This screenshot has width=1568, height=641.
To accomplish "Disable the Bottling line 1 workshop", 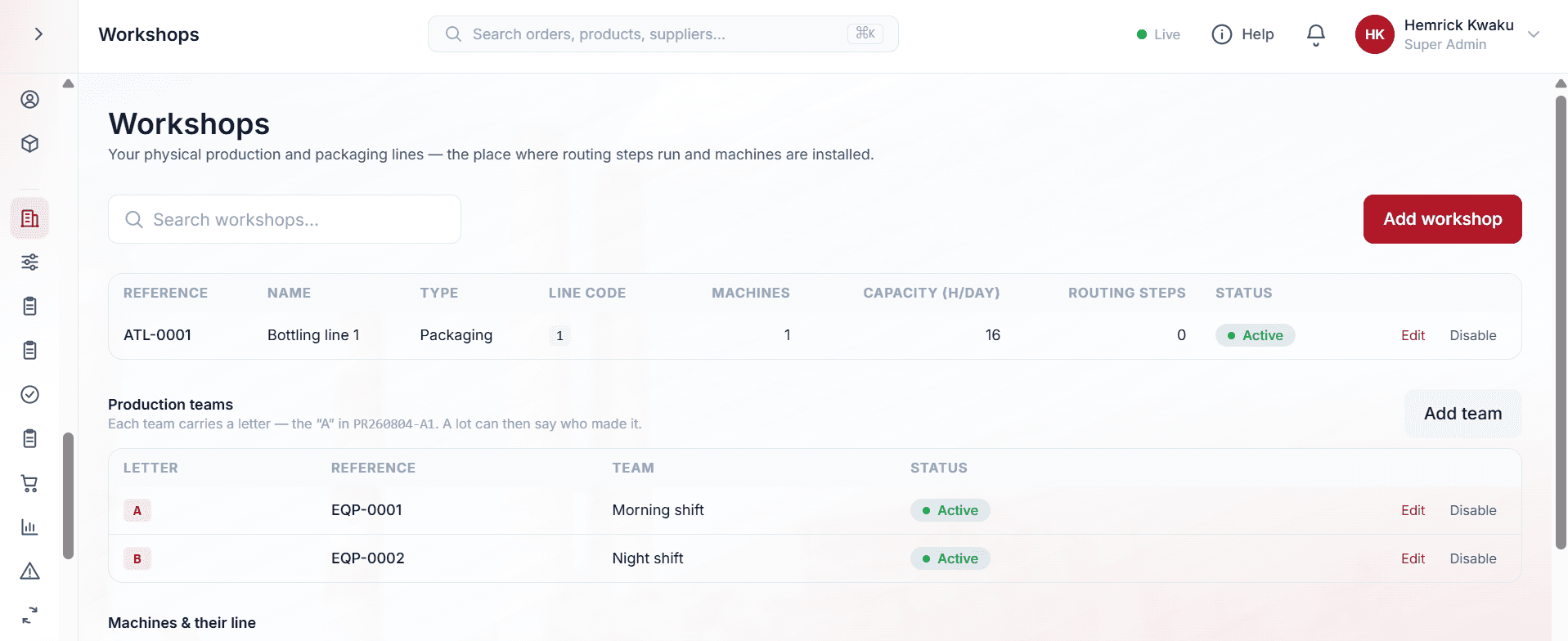I will coord(1472,335).
